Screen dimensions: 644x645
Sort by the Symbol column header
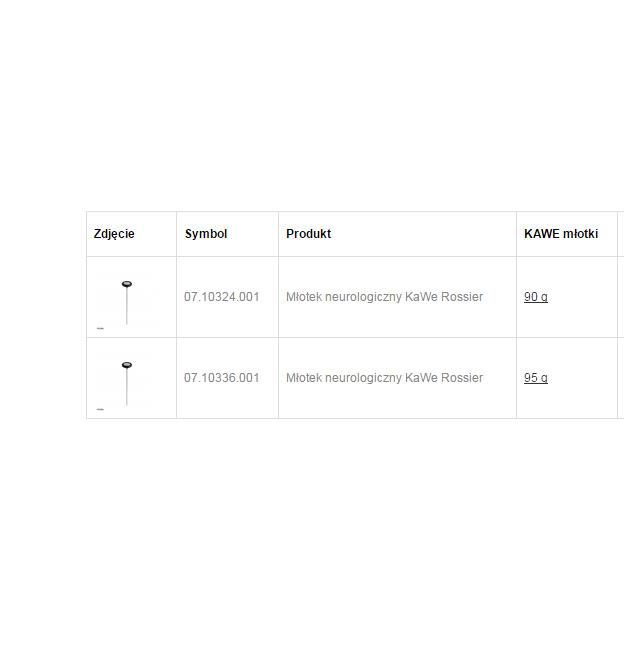pos(206,234)
